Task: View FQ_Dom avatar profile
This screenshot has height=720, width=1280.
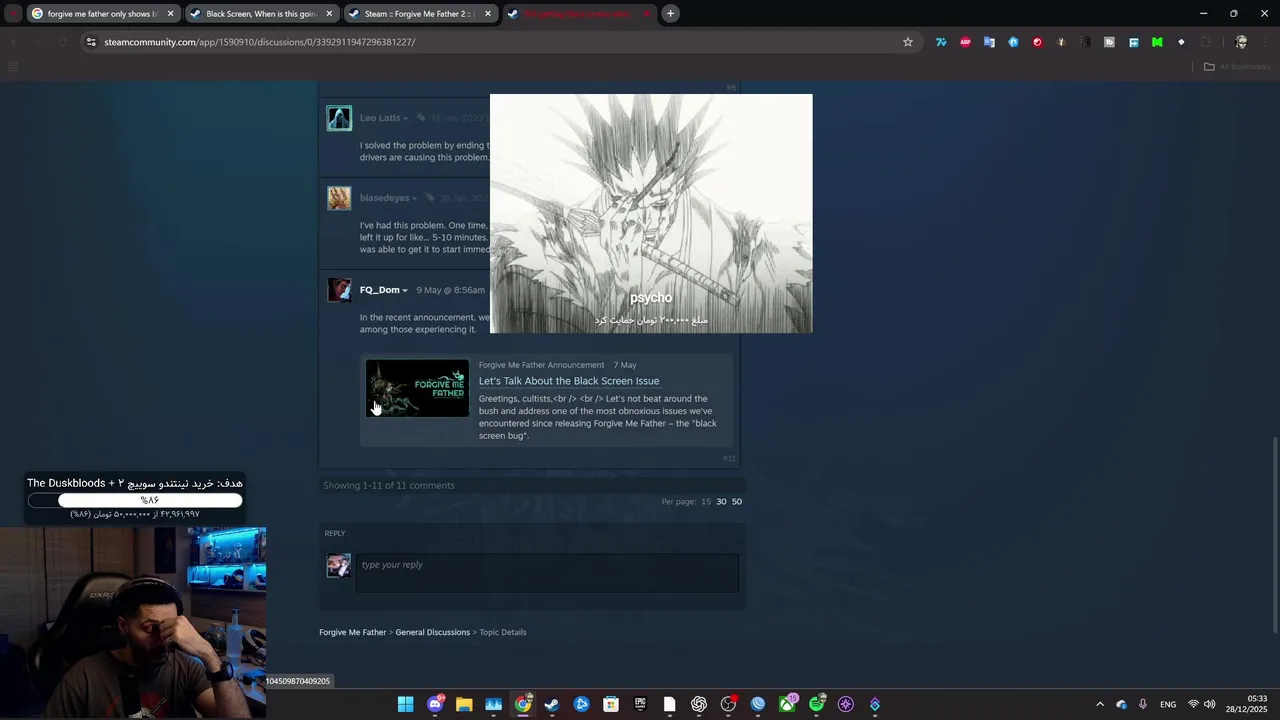Action: pos(339,290)
